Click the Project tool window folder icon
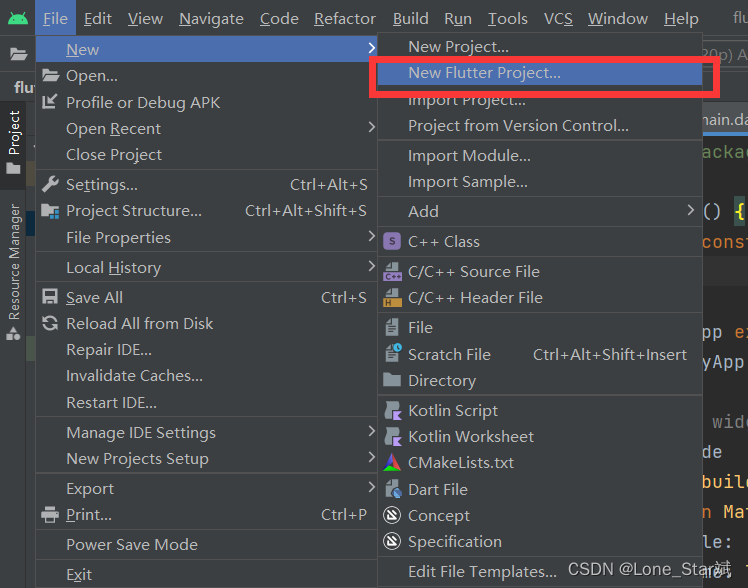Viewport: 748px width, 588px height. tap(13, 168)
